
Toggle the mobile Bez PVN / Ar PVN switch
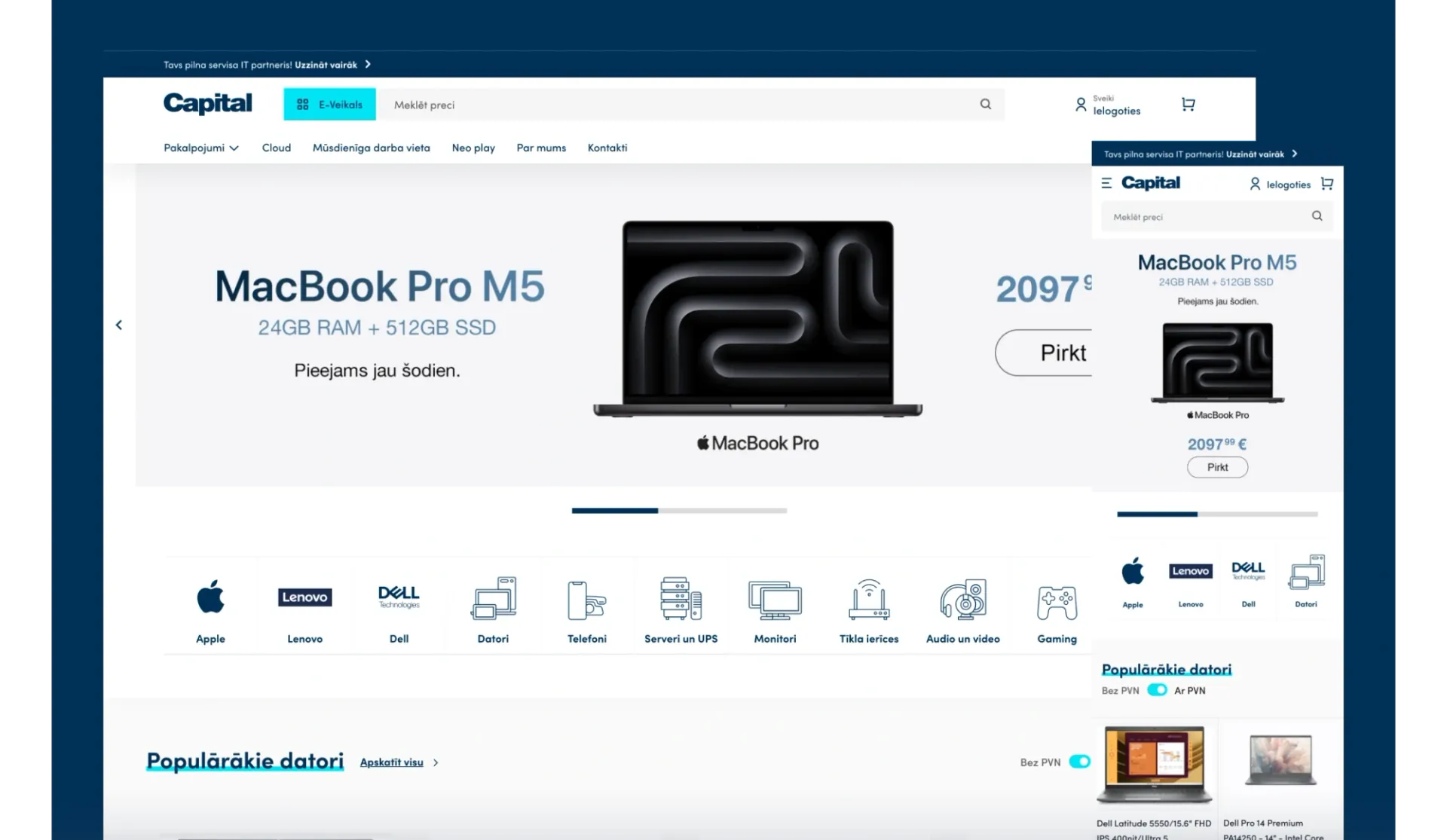pos(1157,690)
